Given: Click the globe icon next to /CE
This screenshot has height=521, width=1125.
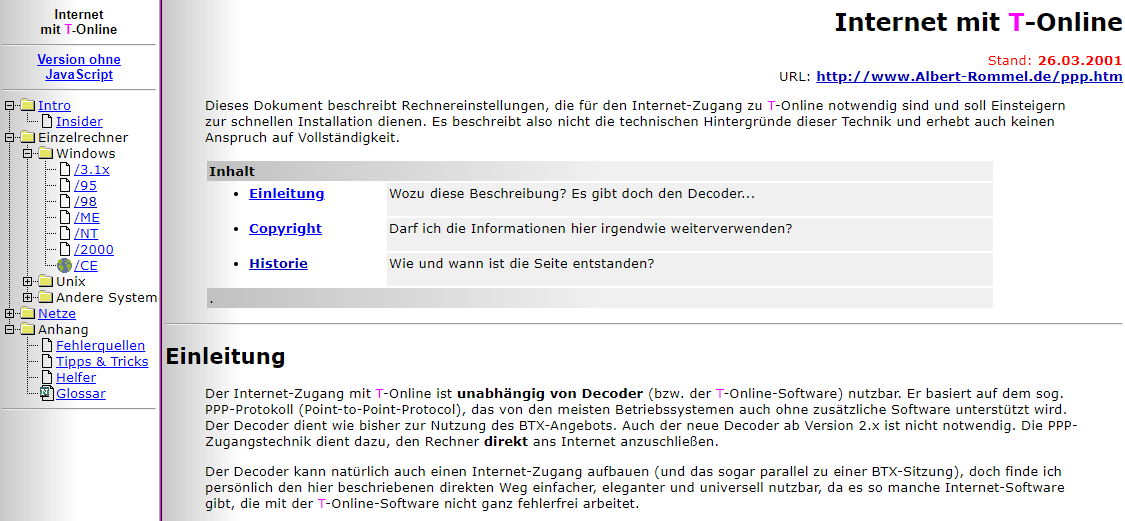Looking at the screenshot, I should pos(65,266).
